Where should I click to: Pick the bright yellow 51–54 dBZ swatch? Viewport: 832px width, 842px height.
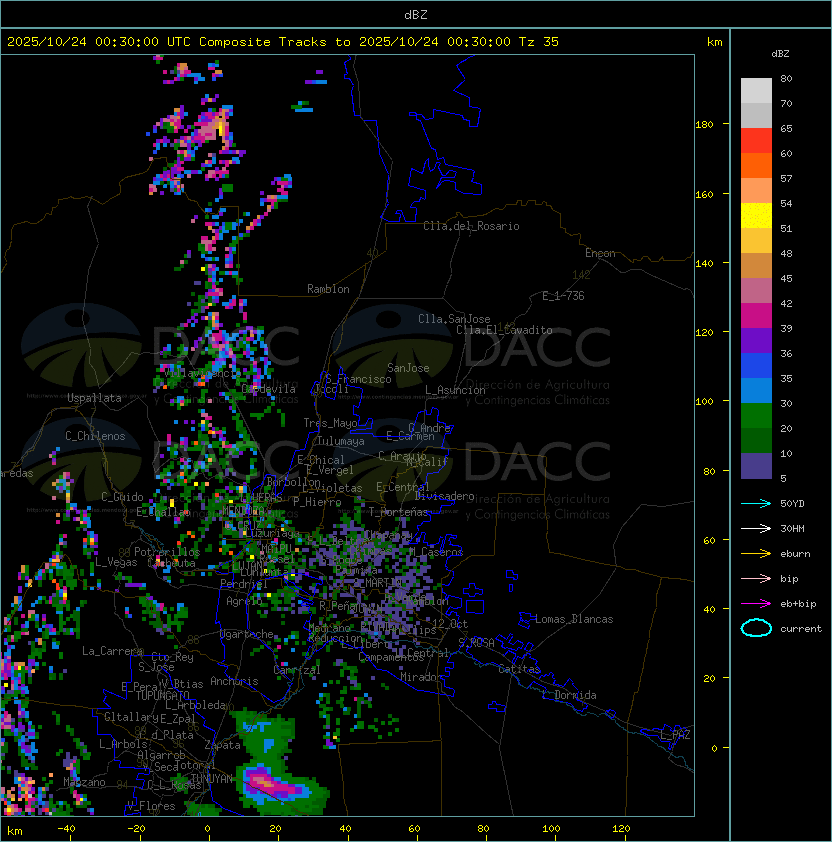point(756,216)
